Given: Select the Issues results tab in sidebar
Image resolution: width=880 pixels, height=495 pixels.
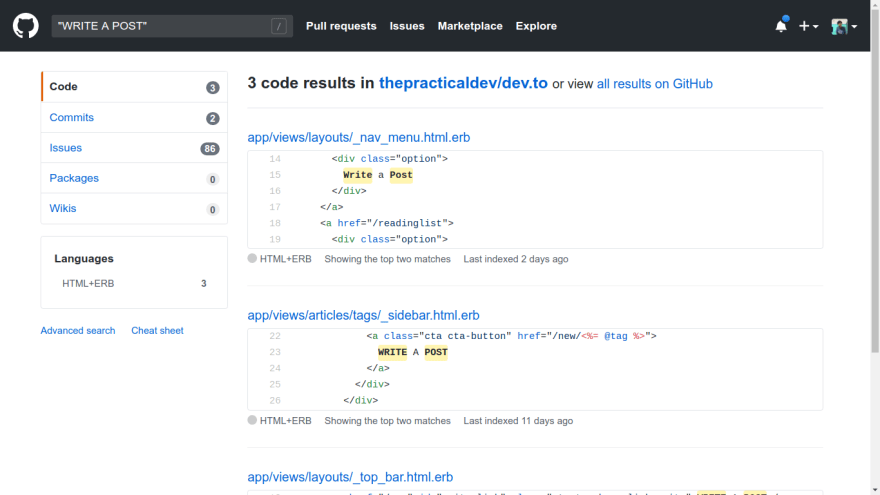Looking at the screenshot, I should pyautogui.click(x=134, y=148).
